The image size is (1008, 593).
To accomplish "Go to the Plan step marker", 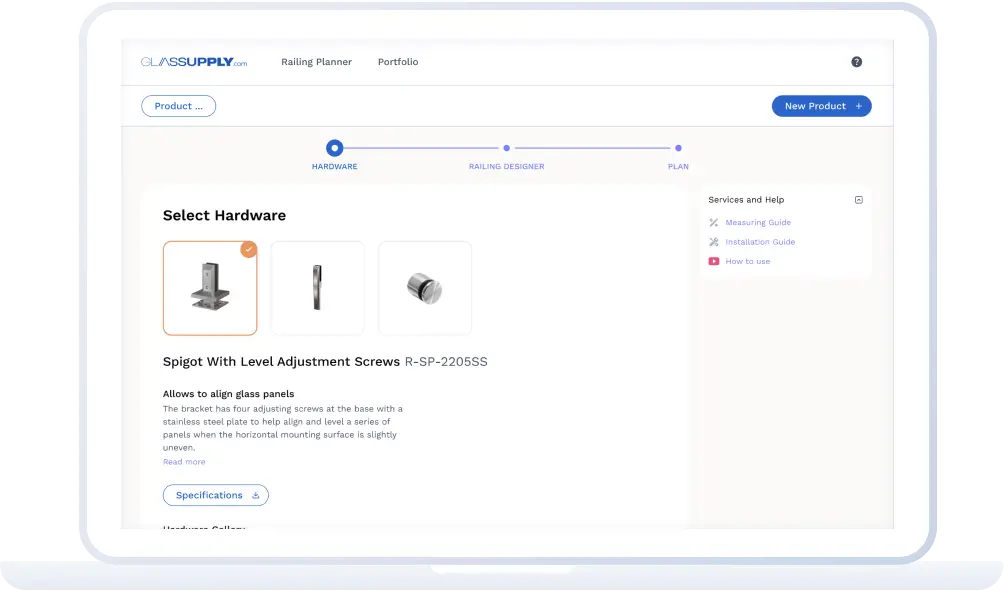I will [678, 149].
